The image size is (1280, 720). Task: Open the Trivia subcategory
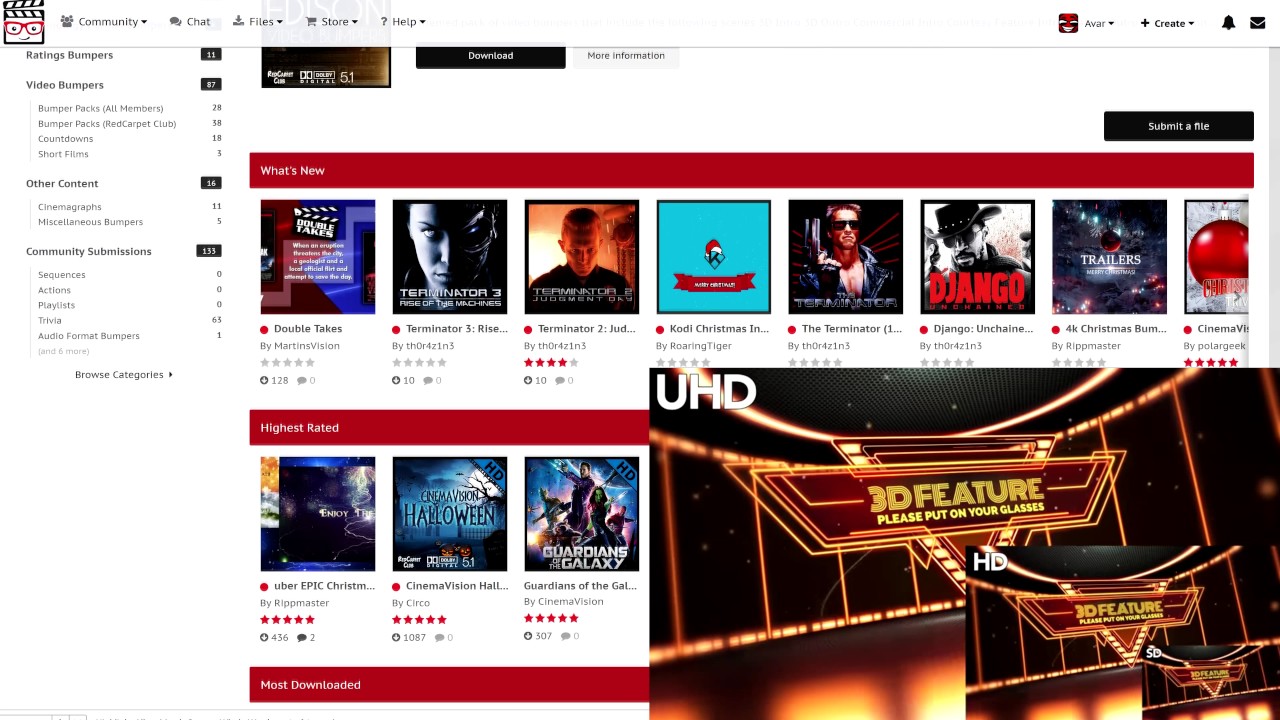pos(49,321)
